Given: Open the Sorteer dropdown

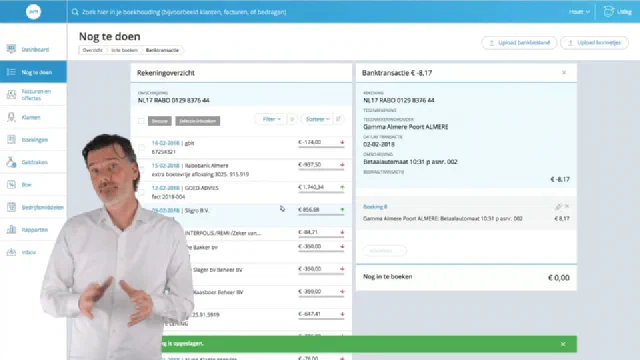Looking at the screenshot, I should [x=317, y=119].
